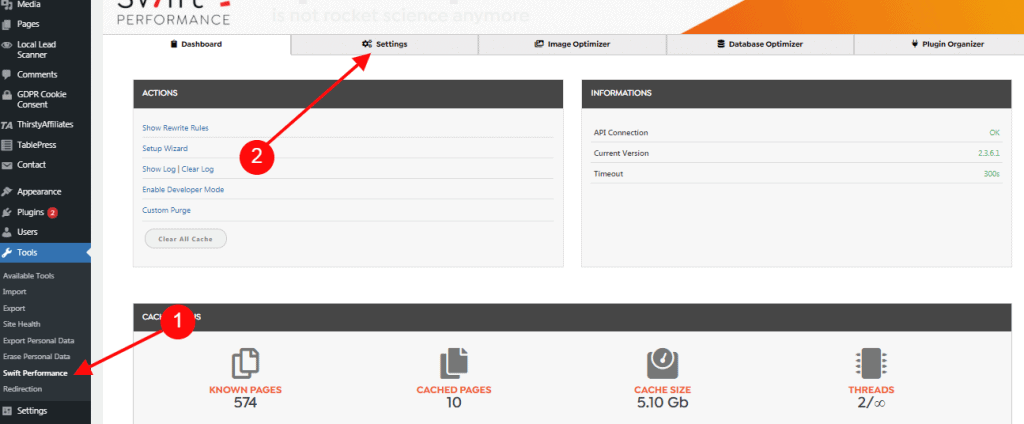Viewport: 1024px width, 424px height.
Task: Click the Plugins plug icon in sidebar
Action: click(x=7, y=212)
